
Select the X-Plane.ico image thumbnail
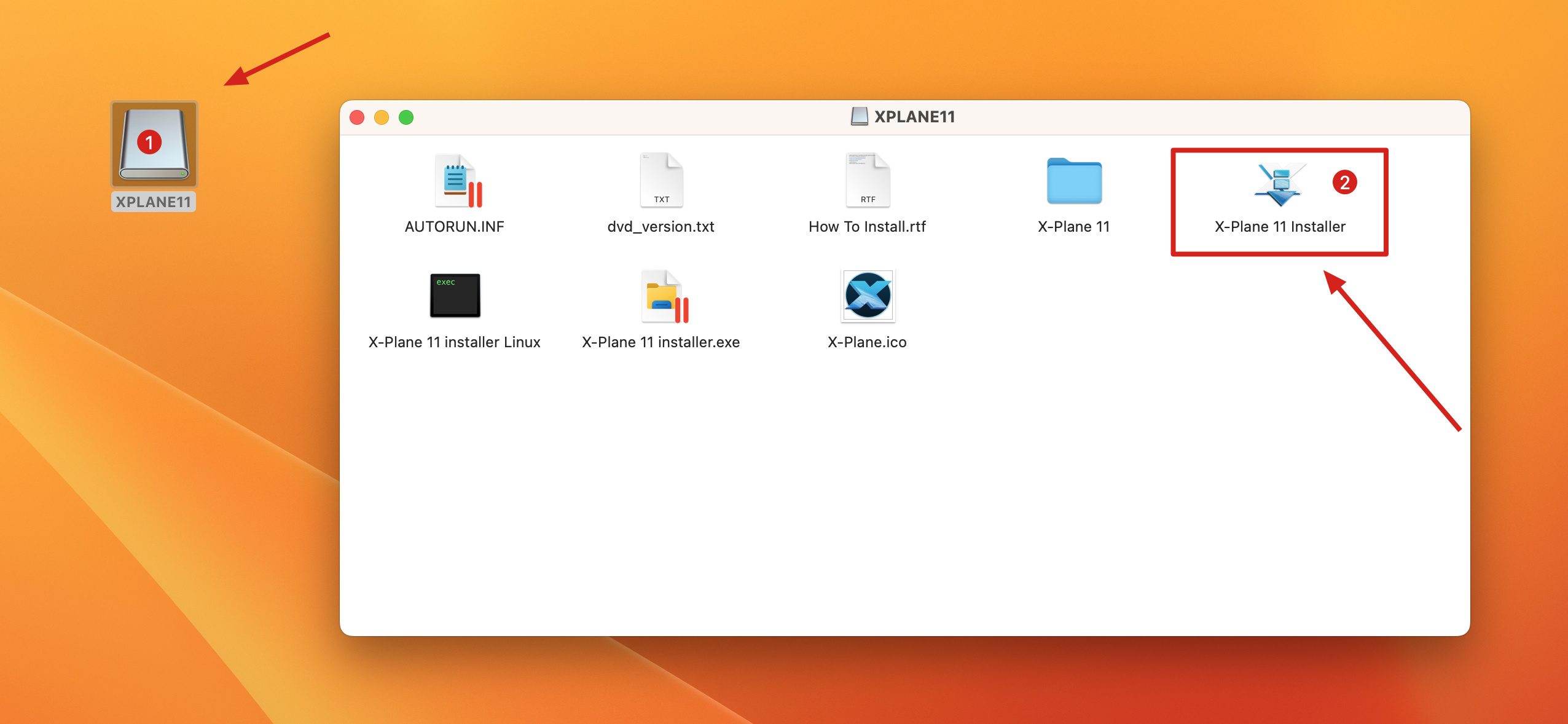pyautogui.click(x=867, y=296)
